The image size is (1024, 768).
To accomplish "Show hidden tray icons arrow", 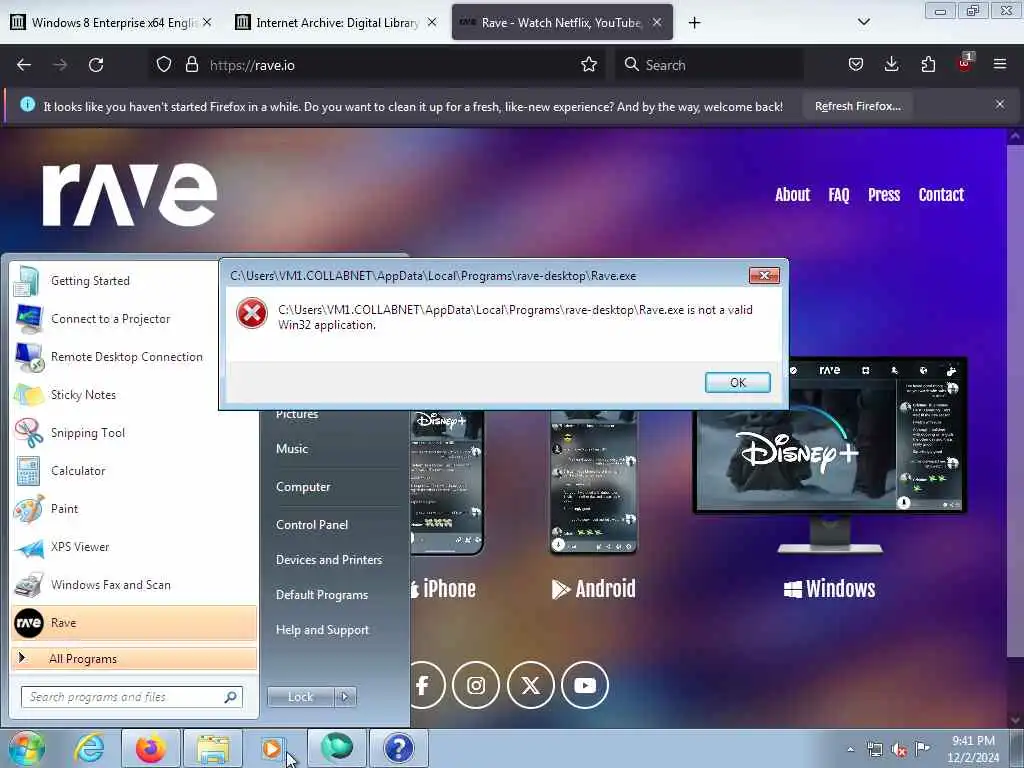I will pyautogui.click(x=850, y=750).
